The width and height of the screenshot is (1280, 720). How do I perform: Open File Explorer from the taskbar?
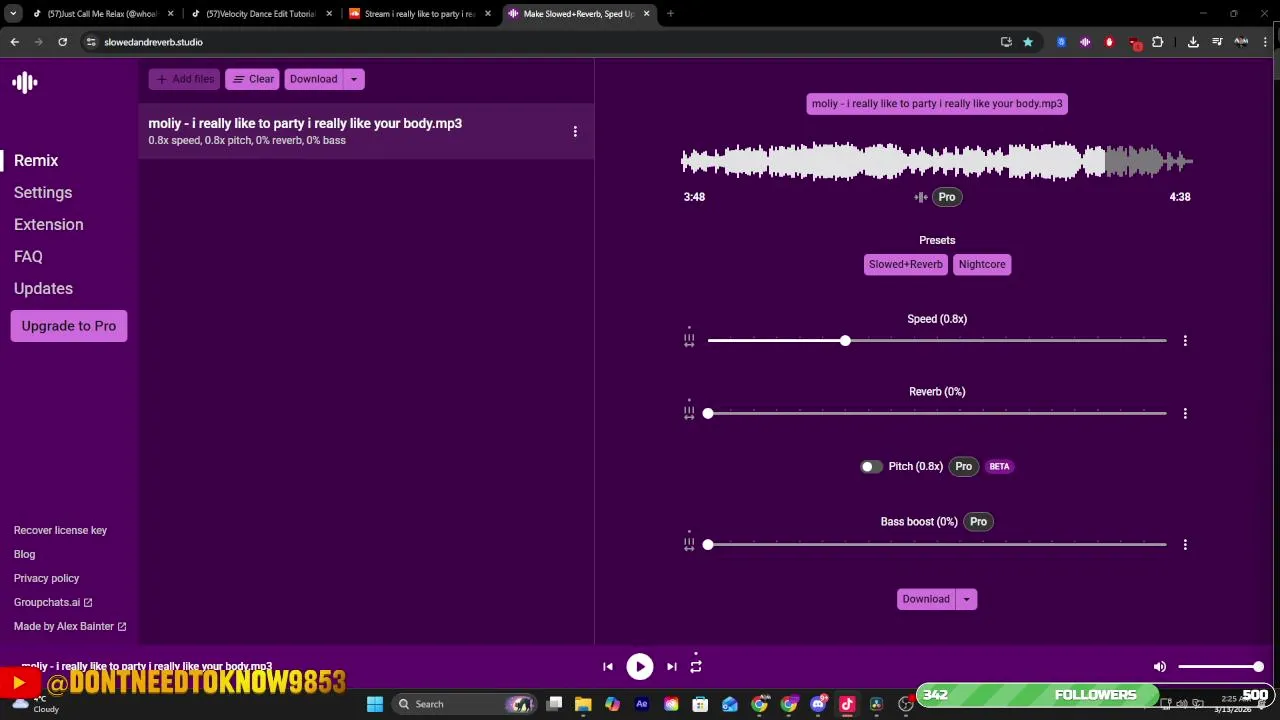coord(583,704)
